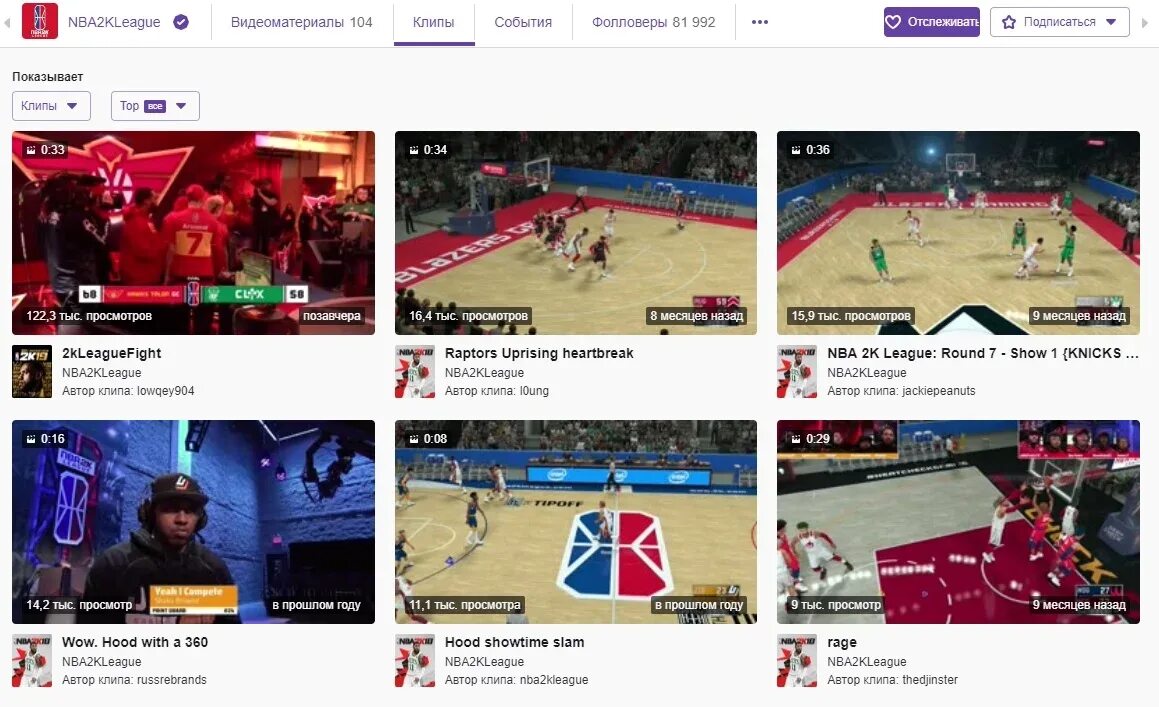1159x707 pixels.
Task: Click clip author thedjinster
Action: (930, 680)
